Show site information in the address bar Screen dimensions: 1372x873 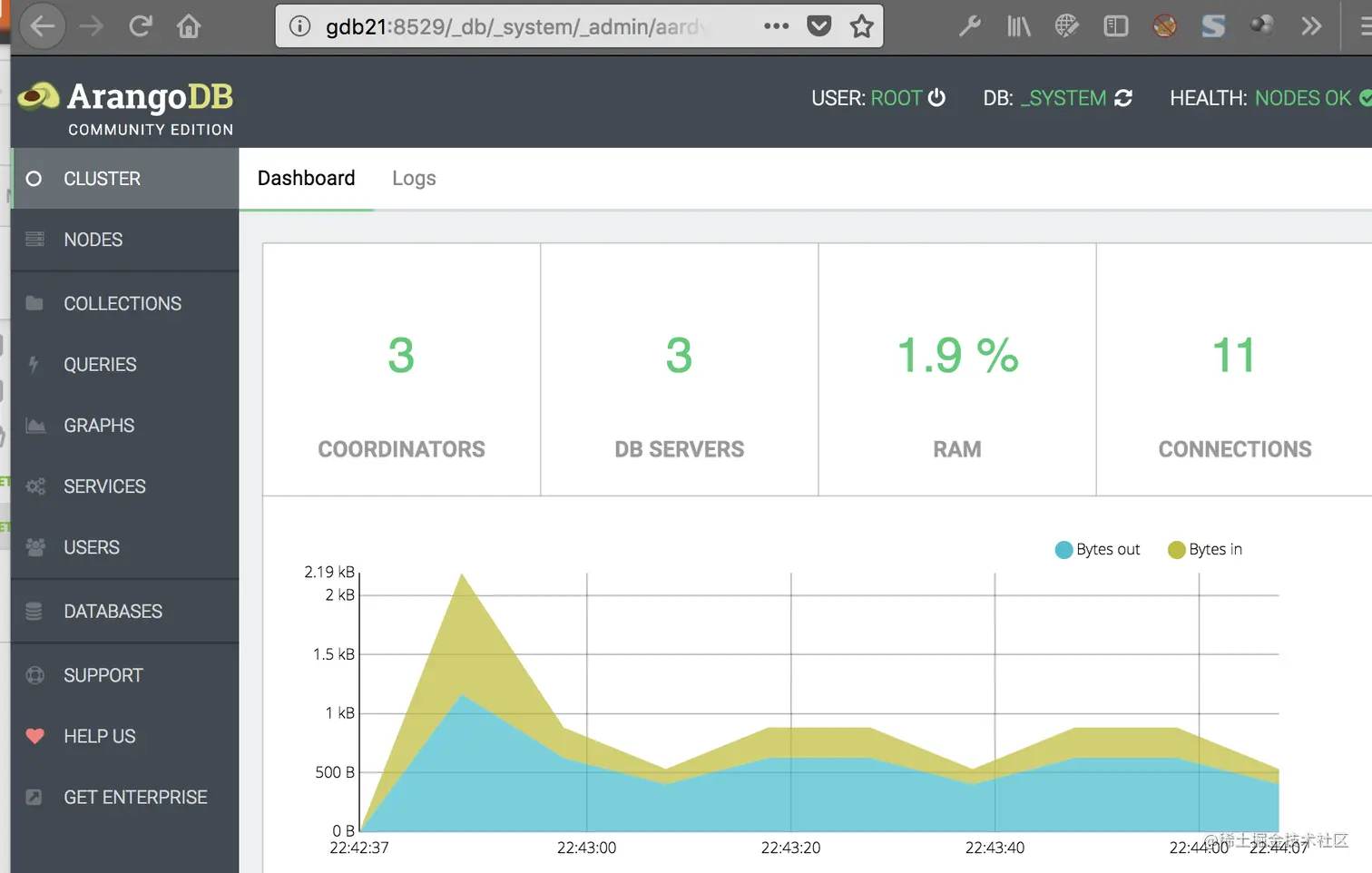(x=299, y=26)
